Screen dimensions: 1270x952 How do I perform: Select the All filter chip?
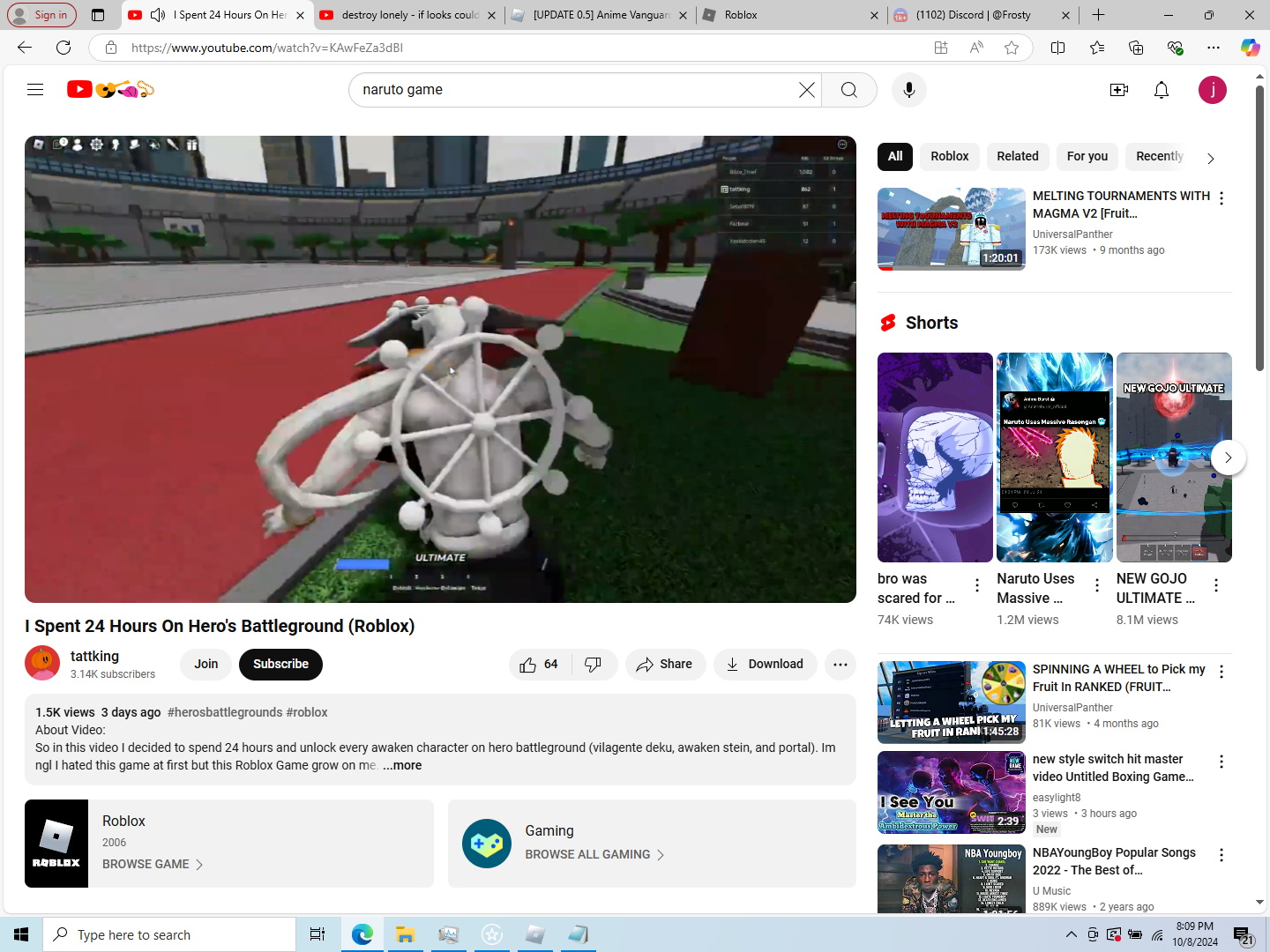tap(895, 156)
